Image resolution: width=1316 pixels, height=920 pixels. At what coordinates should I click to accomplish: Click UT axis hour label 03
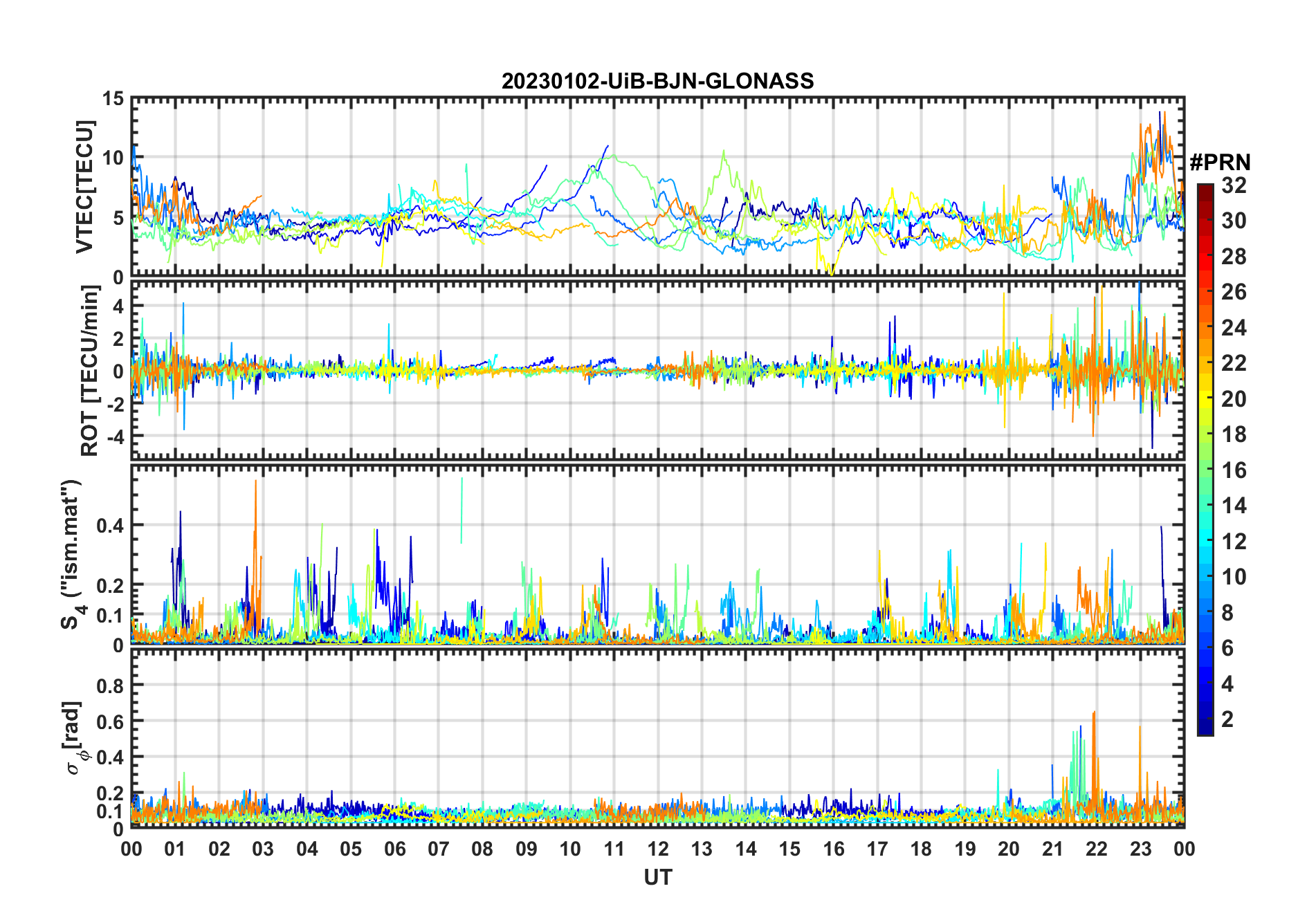point(263,849)
